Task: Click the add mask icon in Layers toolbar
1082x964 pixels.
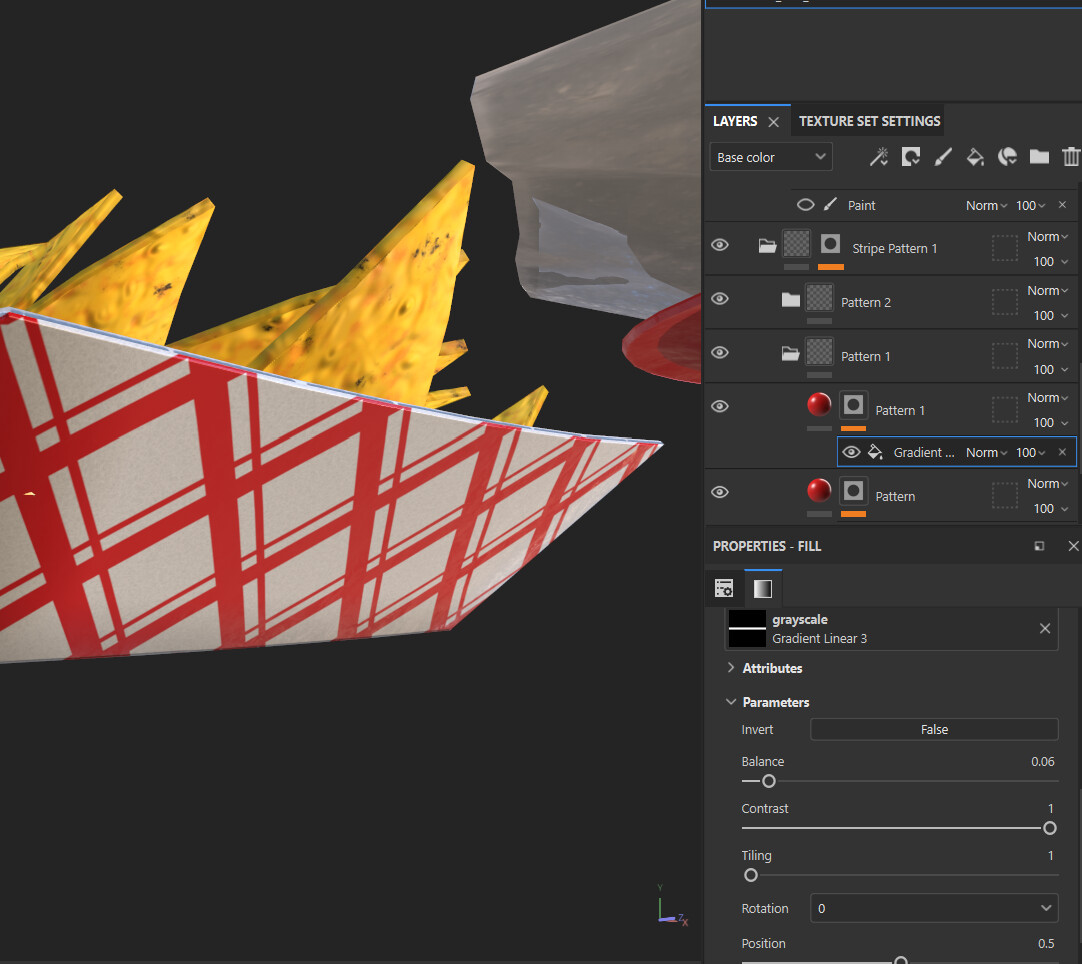Action: [911, 157]
